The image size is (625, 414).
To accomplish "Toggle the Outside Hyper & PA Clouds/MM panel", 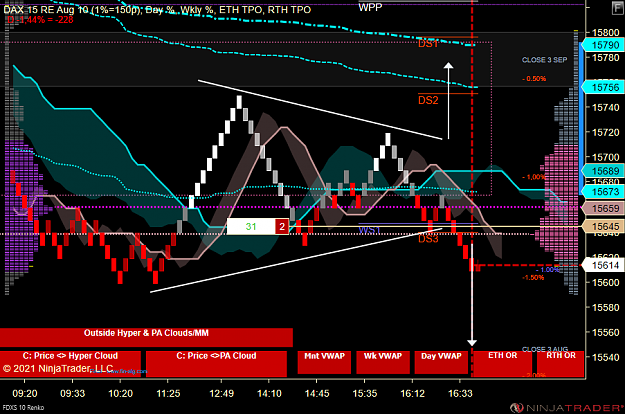I will click(146, 337).
